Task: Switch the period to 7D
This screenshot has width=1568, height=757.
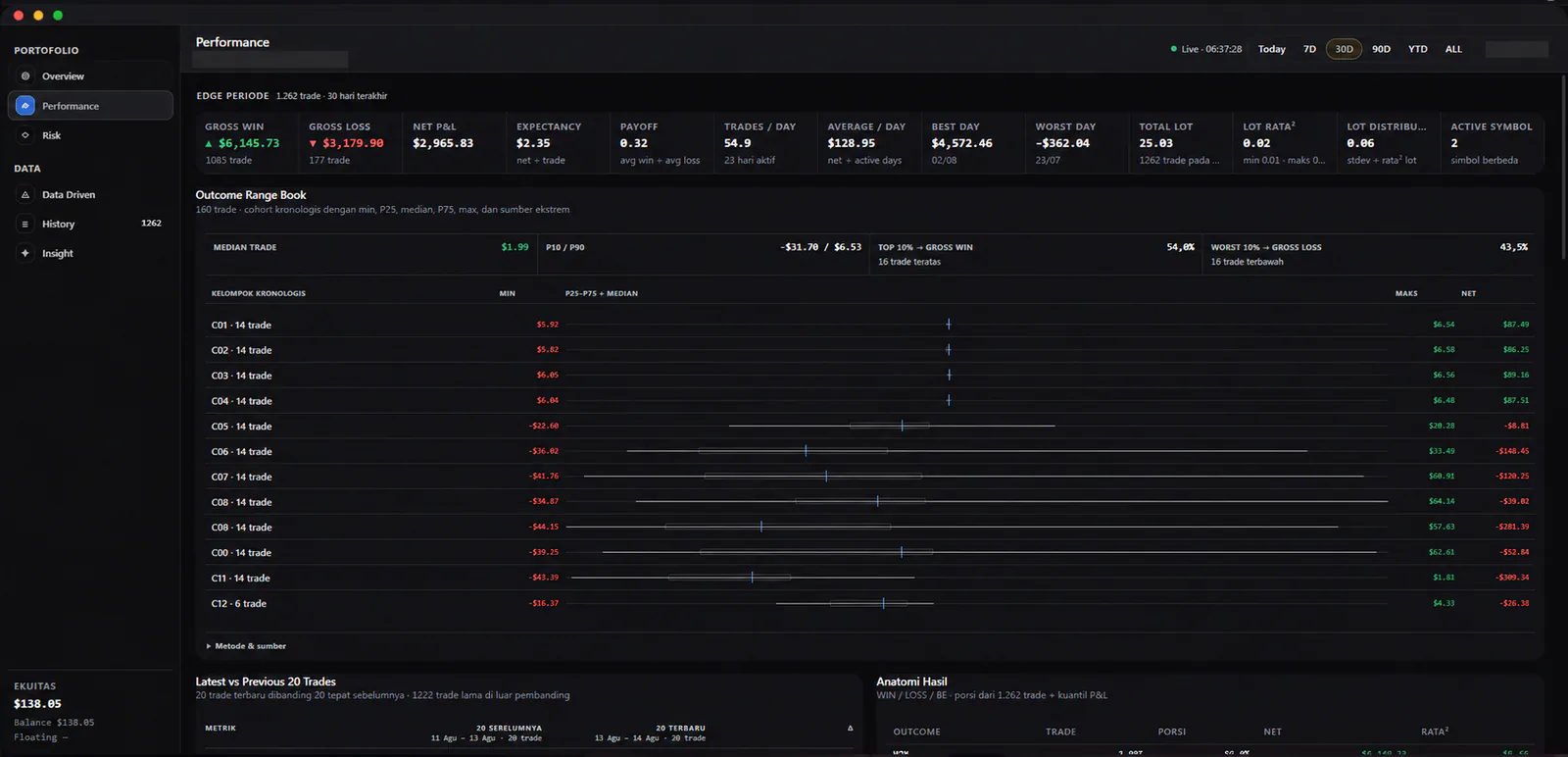Action: [1309, 49]
